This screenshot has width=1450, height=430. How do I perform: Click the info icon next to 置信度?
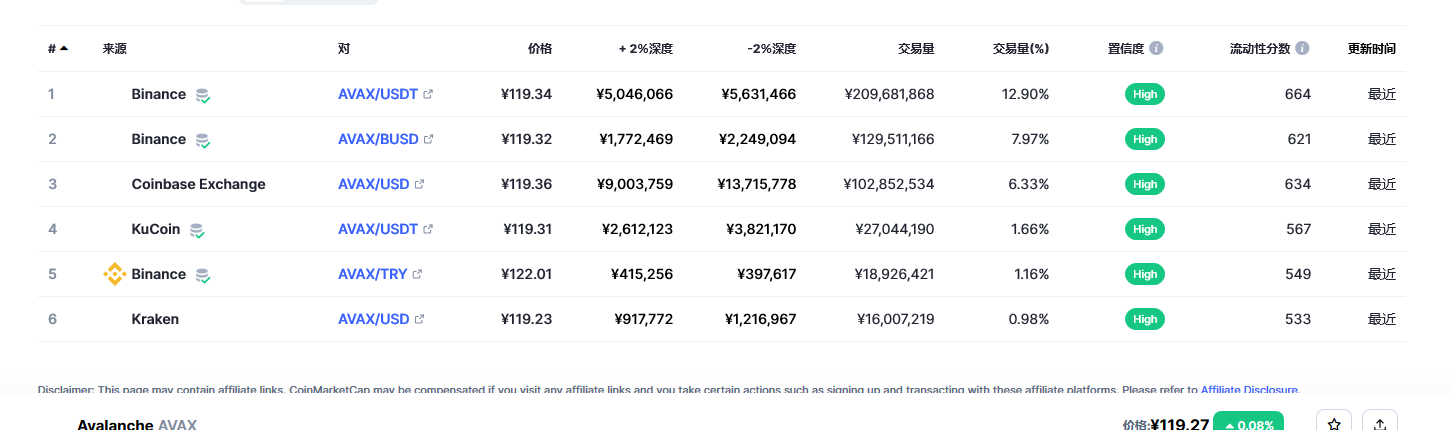tap(1156, 48)
